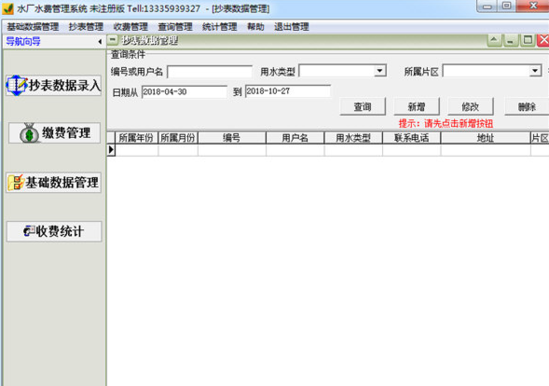This screenshot has height=386, width=549.
Task: Click the 地址 column header
Action: point(485,138)
